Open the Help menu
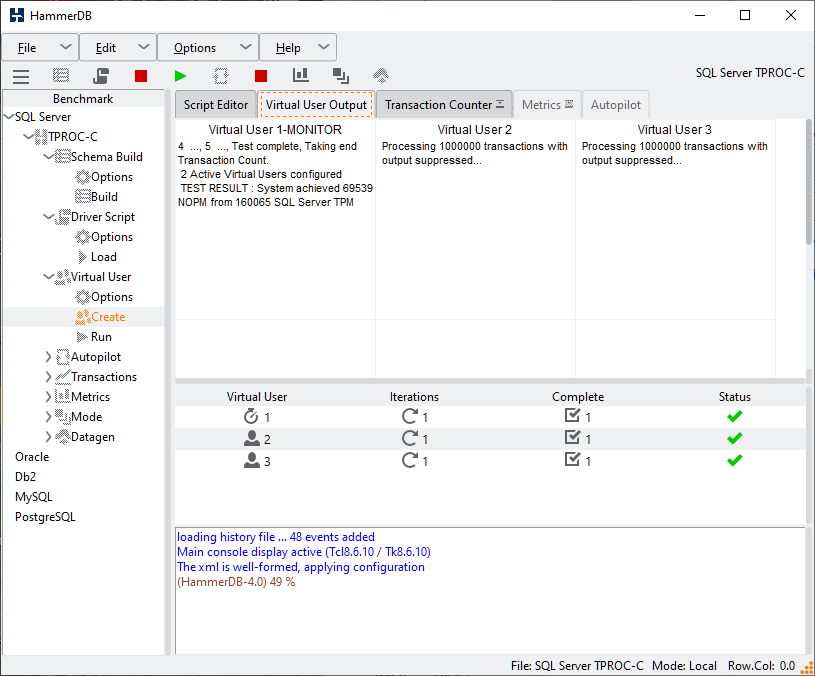815x676 pixels. click(298, 48)
